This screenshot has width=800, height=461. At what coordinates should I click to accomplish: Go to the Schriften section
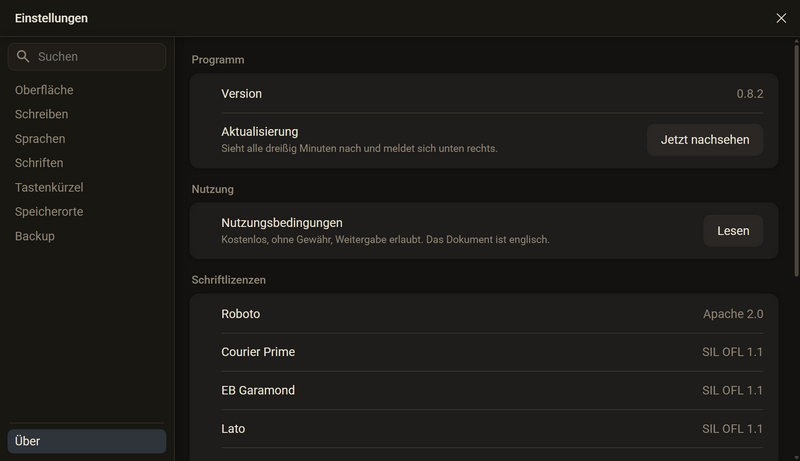tap(39, 163)
